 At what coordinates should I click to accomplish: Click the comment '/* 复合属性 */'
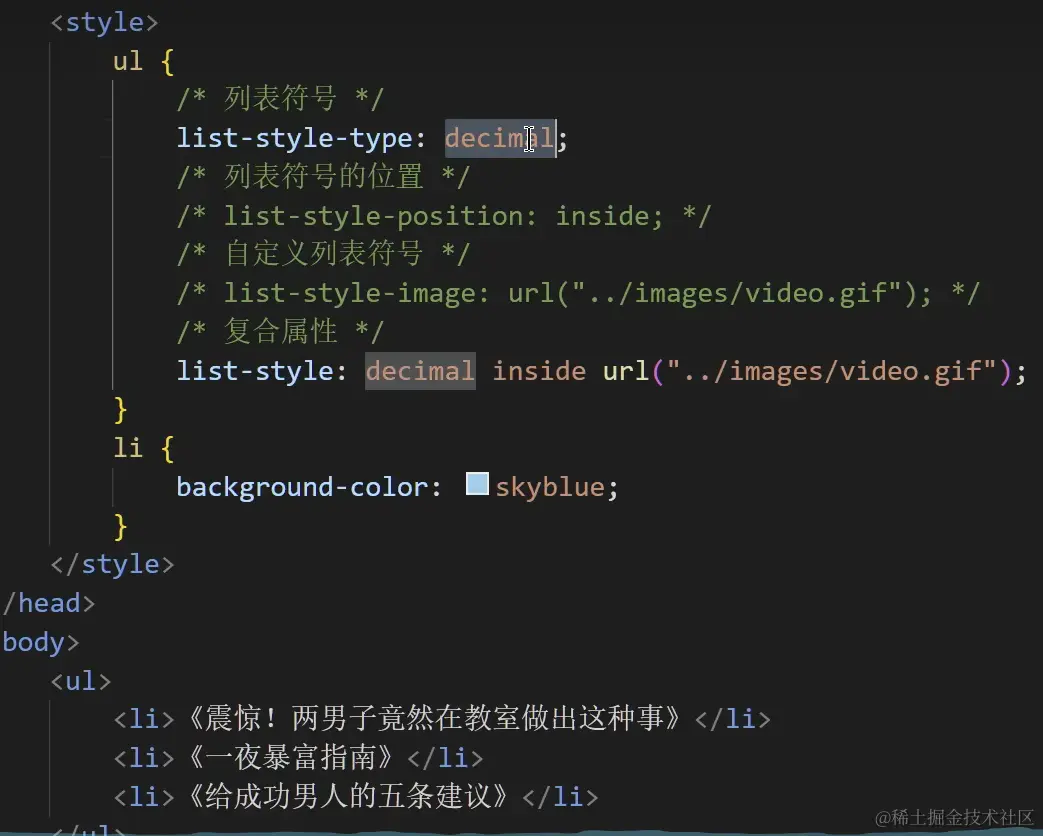[x=280, y=331]
